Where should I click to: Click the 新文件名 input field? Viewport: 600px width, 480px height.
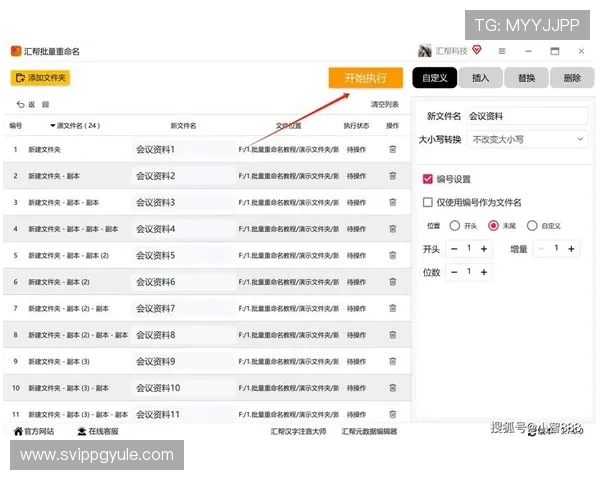527,116
